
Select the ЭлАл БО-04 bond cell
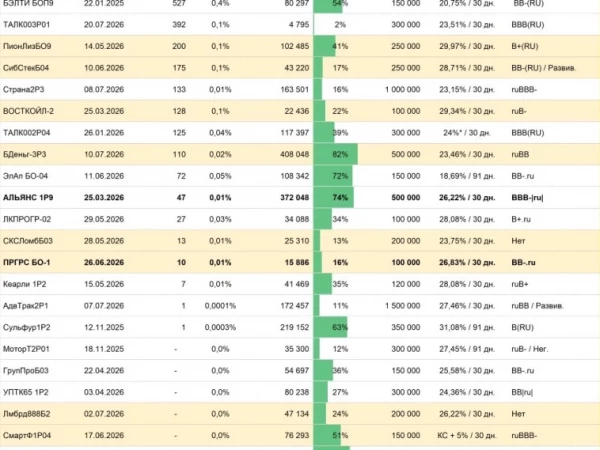point(25,176)
